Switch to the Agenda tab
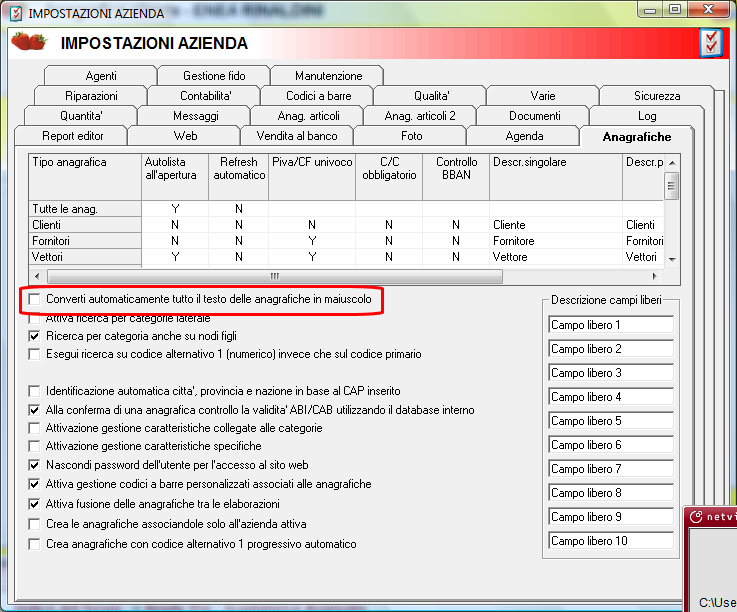This screenshot has height=612, width=737. [524, 136]
